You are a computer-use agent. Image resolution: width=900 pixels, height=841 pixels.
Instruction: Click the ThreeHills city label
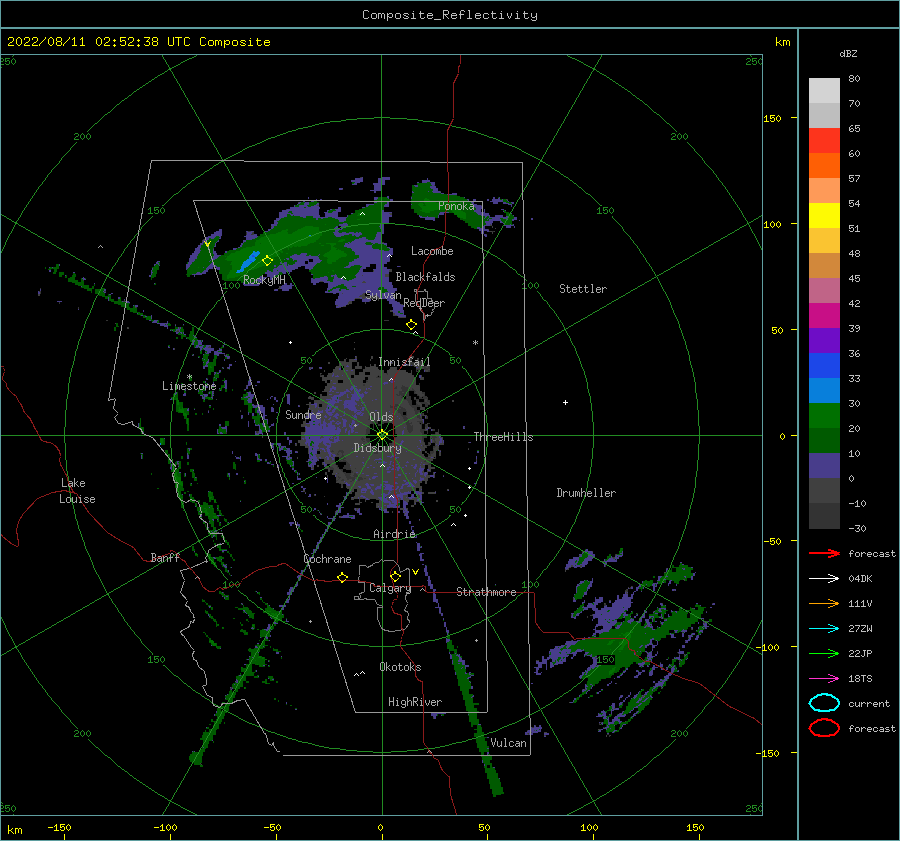[x=503, y=437]
